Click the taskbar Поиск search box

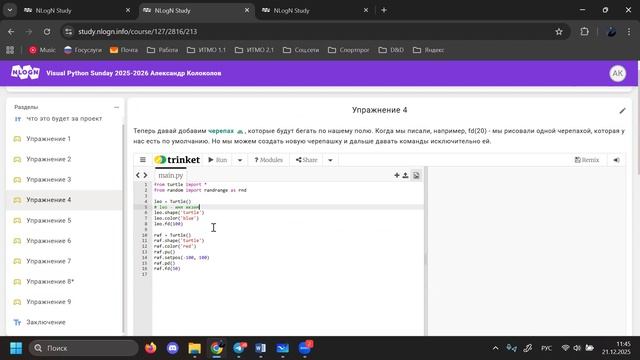[84, 348]
